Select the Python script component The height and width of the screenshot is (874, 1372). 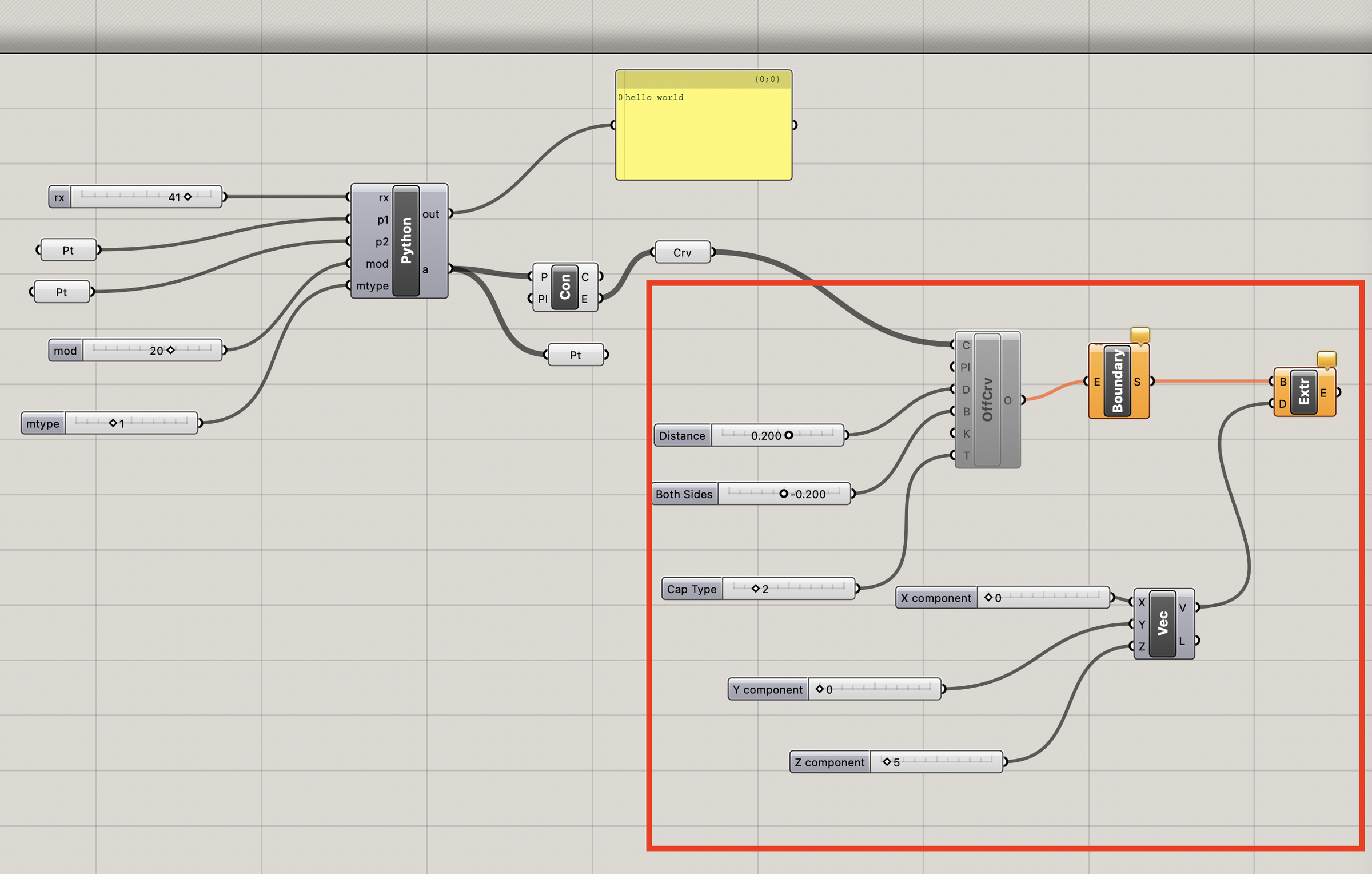(x=406, y=241)
